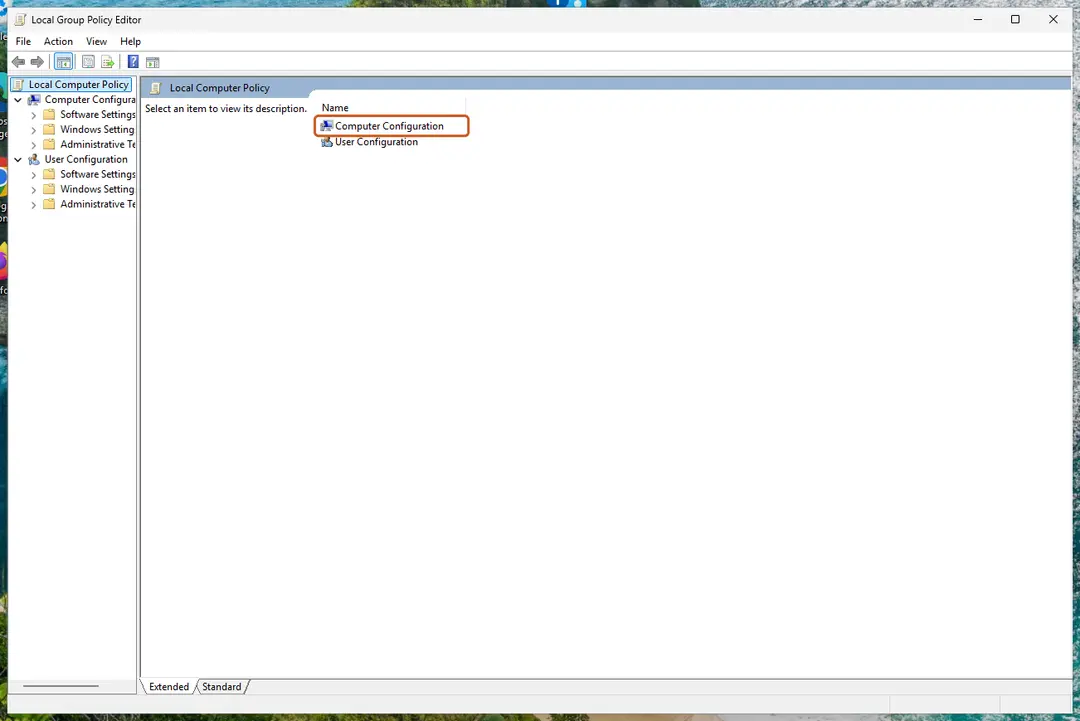Open the View menu
The height and width of the screenshot is (721, 1080).
[x=96, y=41]
